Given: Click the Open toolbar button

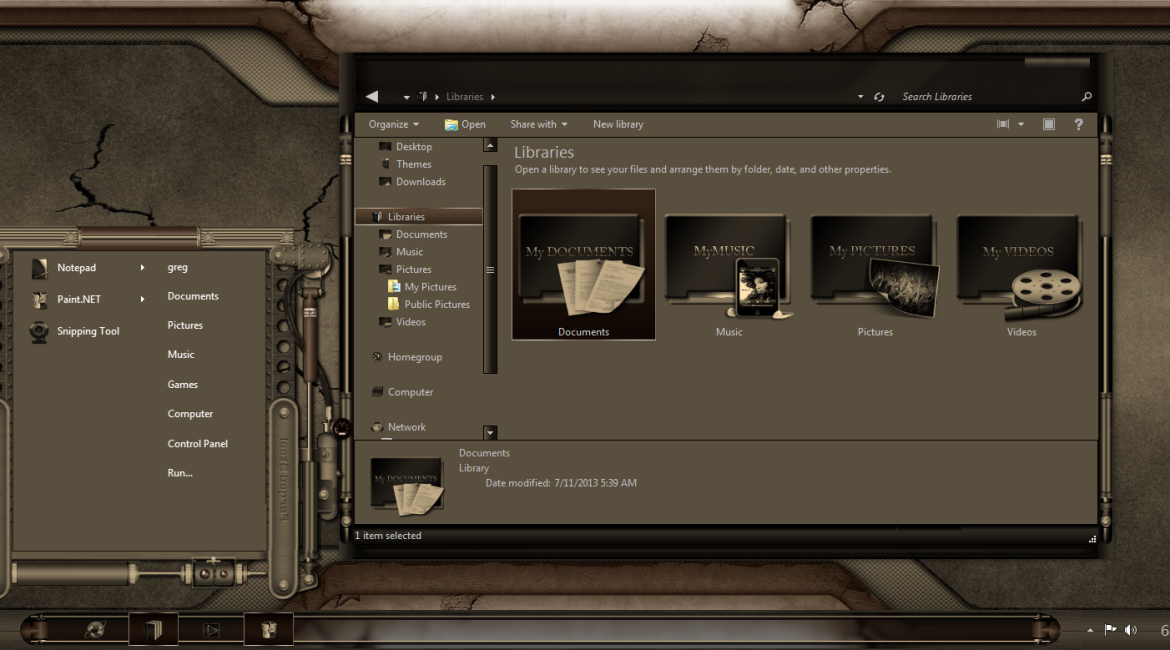Looking at the screenshot, I should click(x=465, y=124).
